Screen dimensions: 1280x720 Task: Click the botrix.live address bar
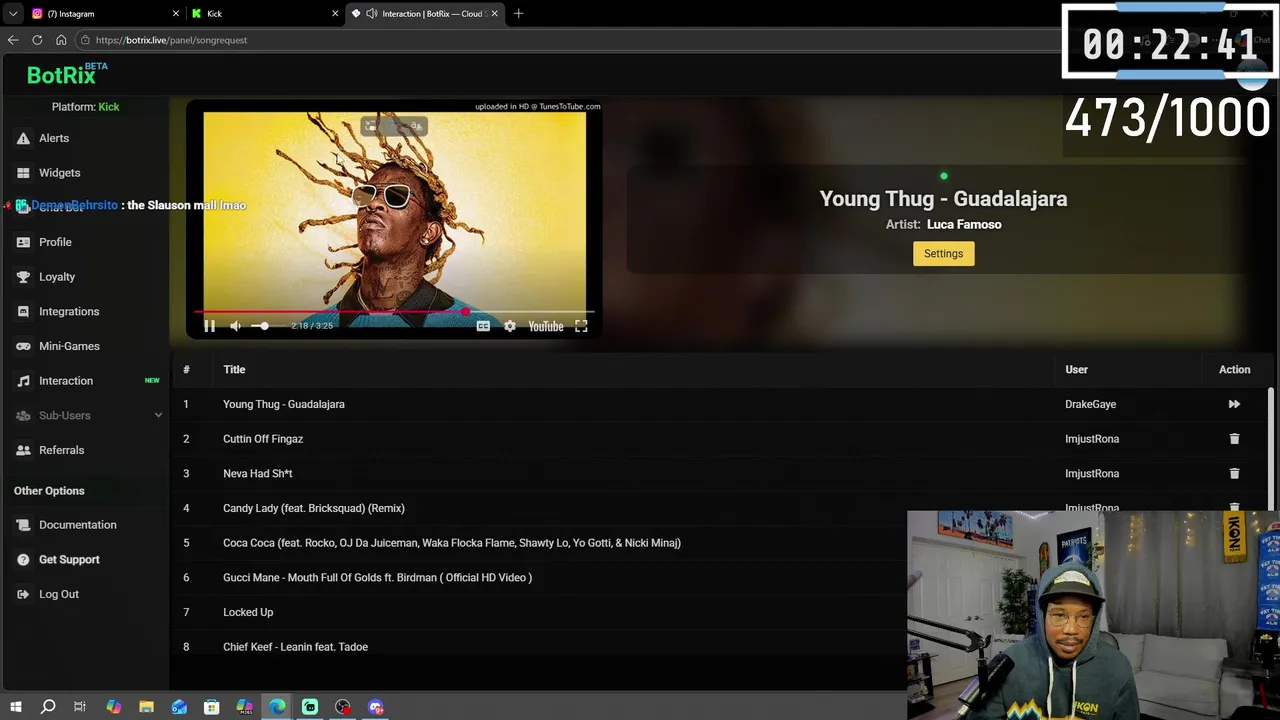565,40
